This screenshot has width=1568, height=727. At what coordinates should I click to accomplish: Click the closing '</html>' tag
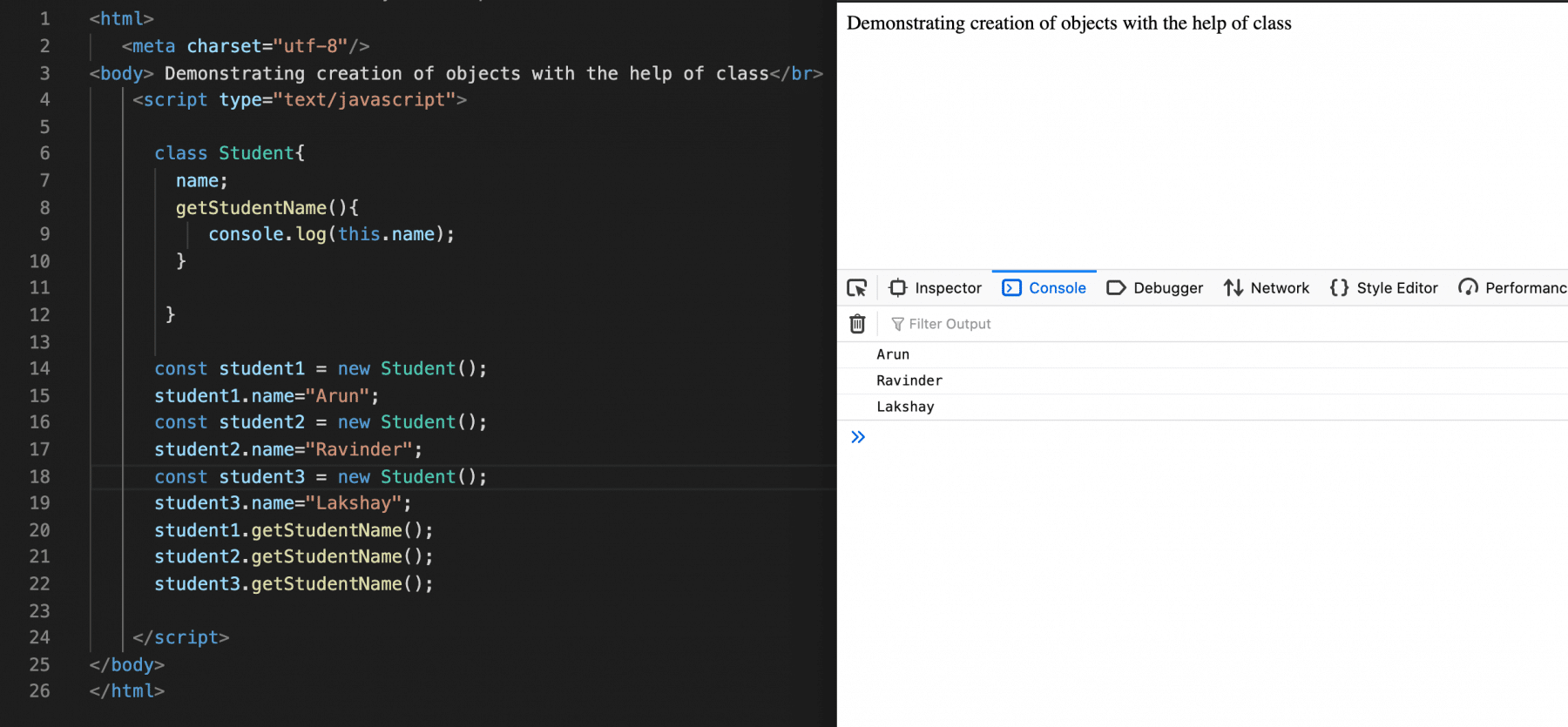pyautogui.click(x=127, y=690)
